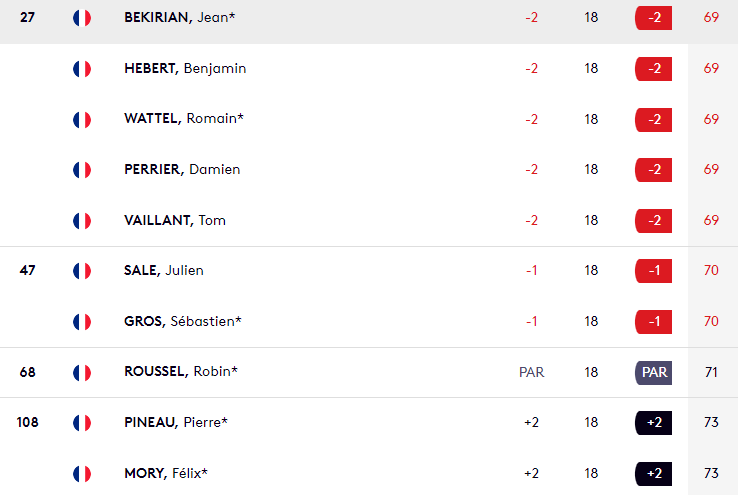This screenshot has width=738, height=495.
Task: Click the red -1 round badge for SALE, Julien
Action: 653,271
